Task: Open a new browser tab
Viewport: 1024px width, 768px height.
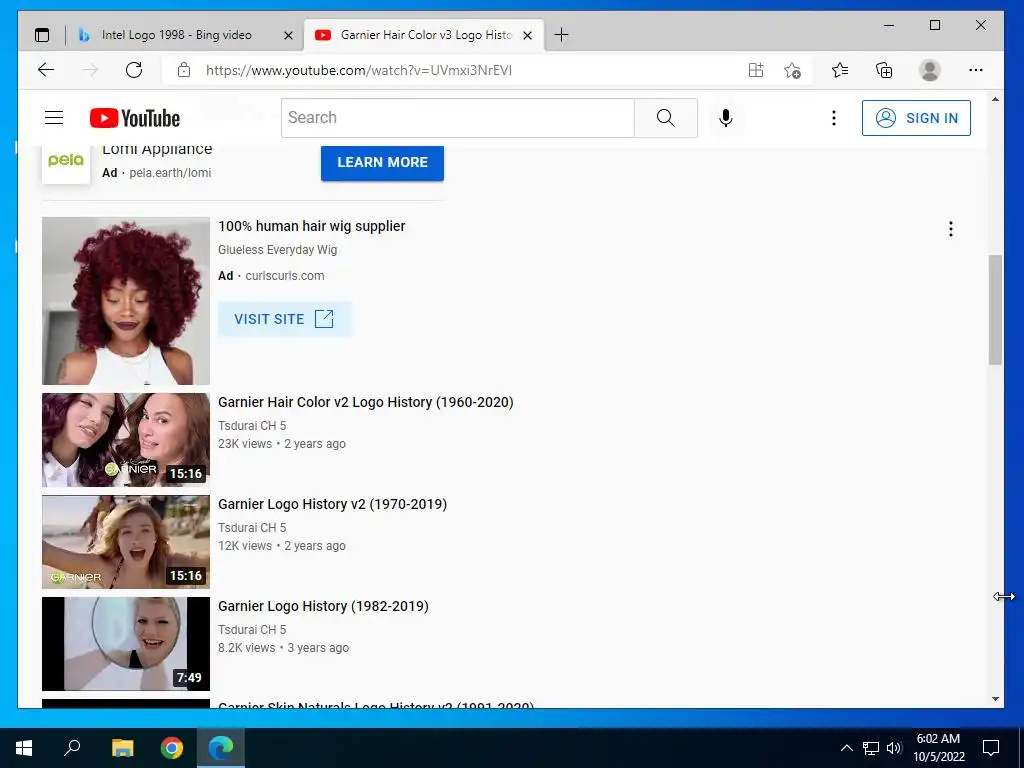Action: [561, 35]
